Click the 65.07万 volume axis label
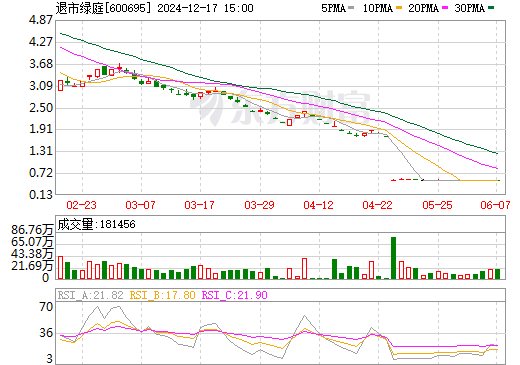The width and height of the screenshot is (520, 365). [32, 242]
